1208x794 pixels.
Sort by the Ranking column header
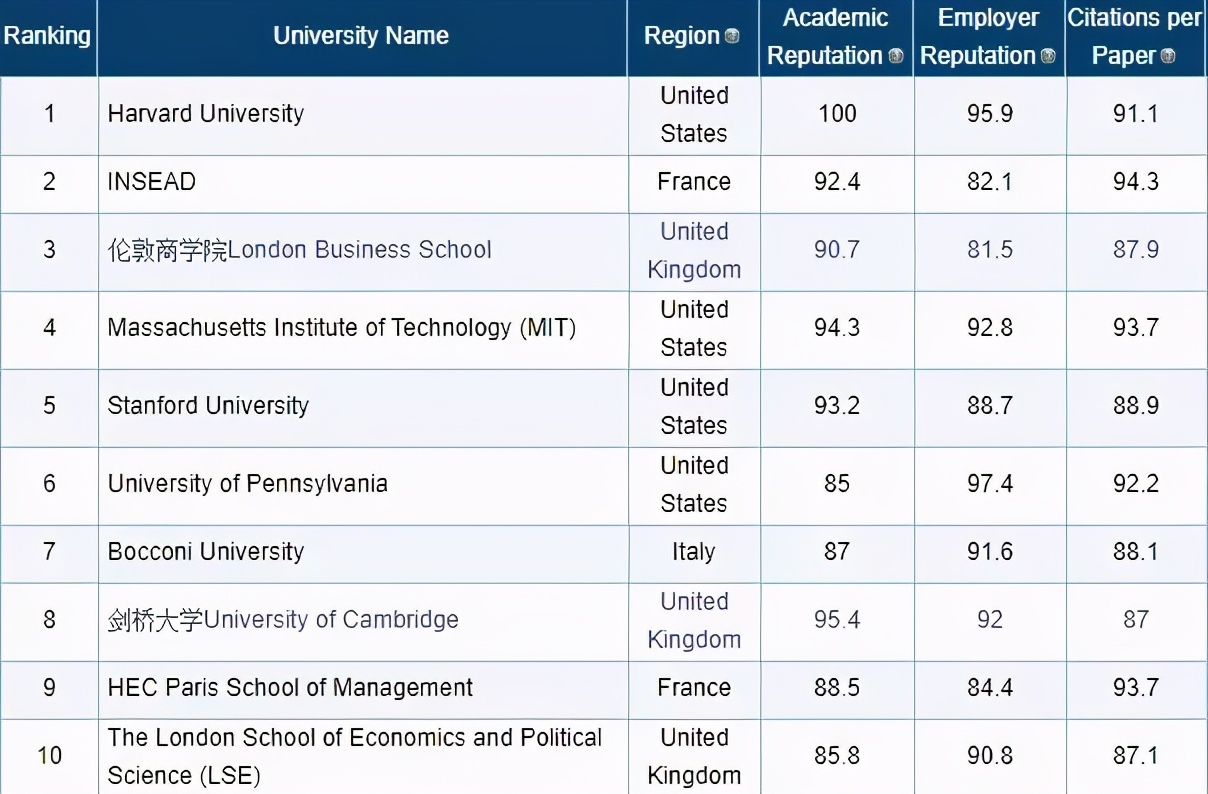tap(47, 36)
